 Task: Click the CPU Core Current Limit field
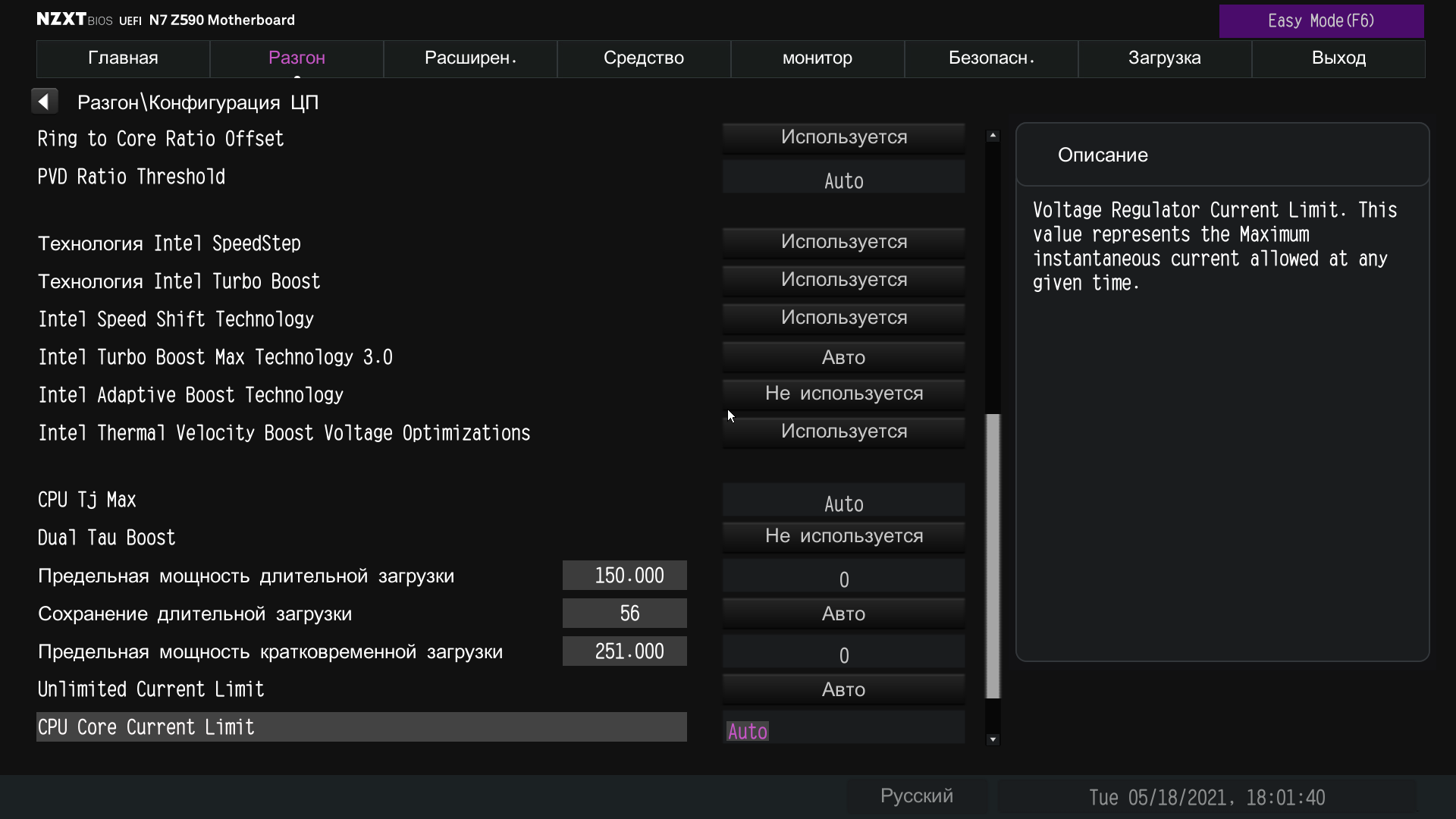coord(843,730)
